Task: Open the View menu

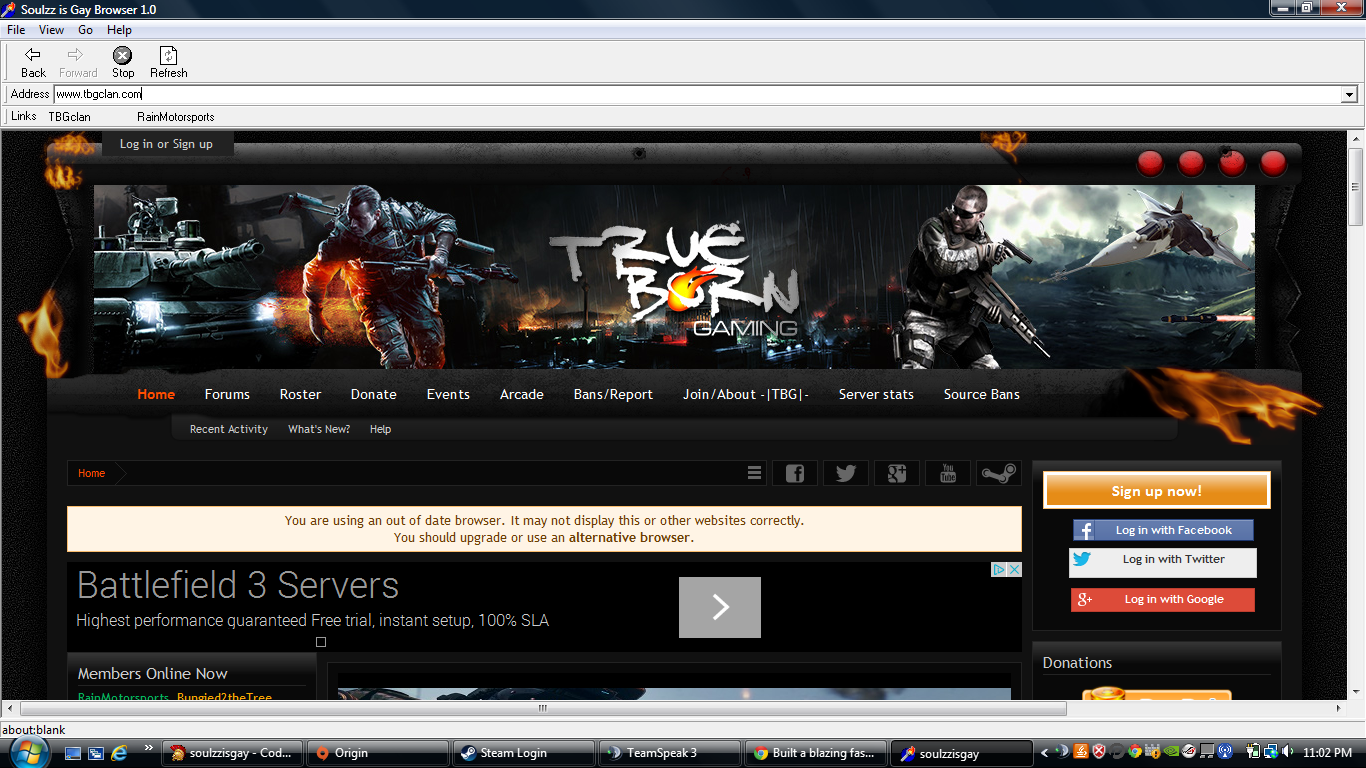Action: pos(51,30)
